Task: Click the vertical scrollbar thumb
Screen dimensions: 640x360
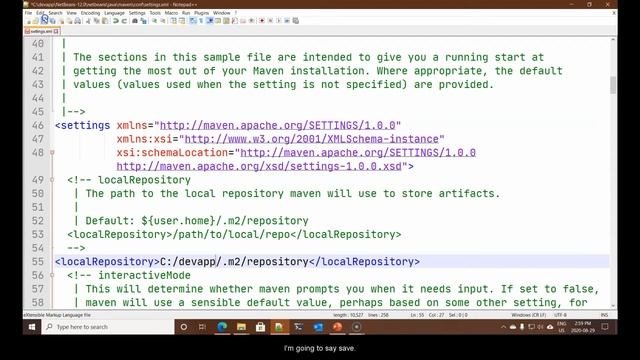Action: (613, 85)
